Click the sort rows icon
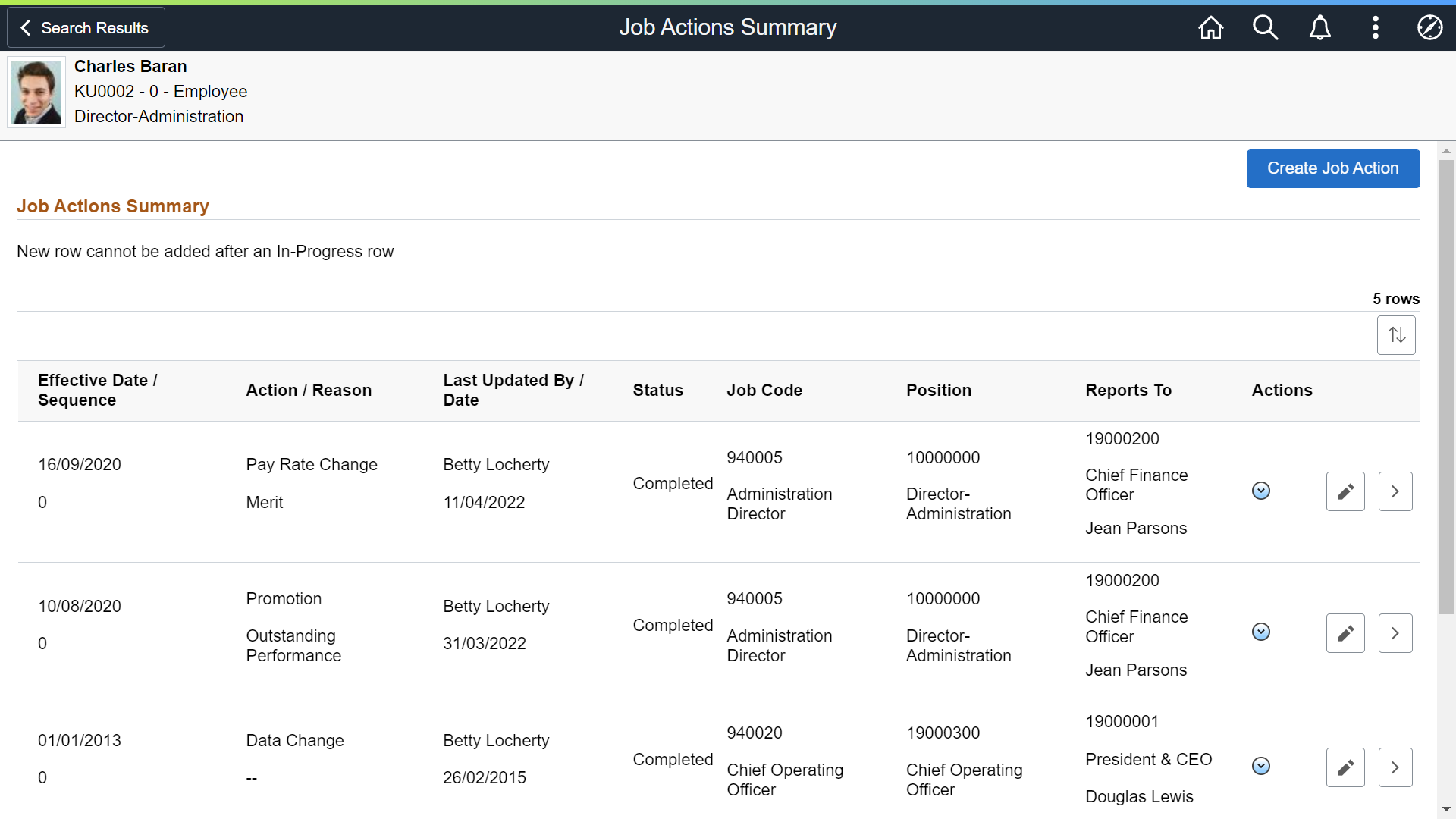Viewport: 1456px width, 819px height. [1396, 335]
